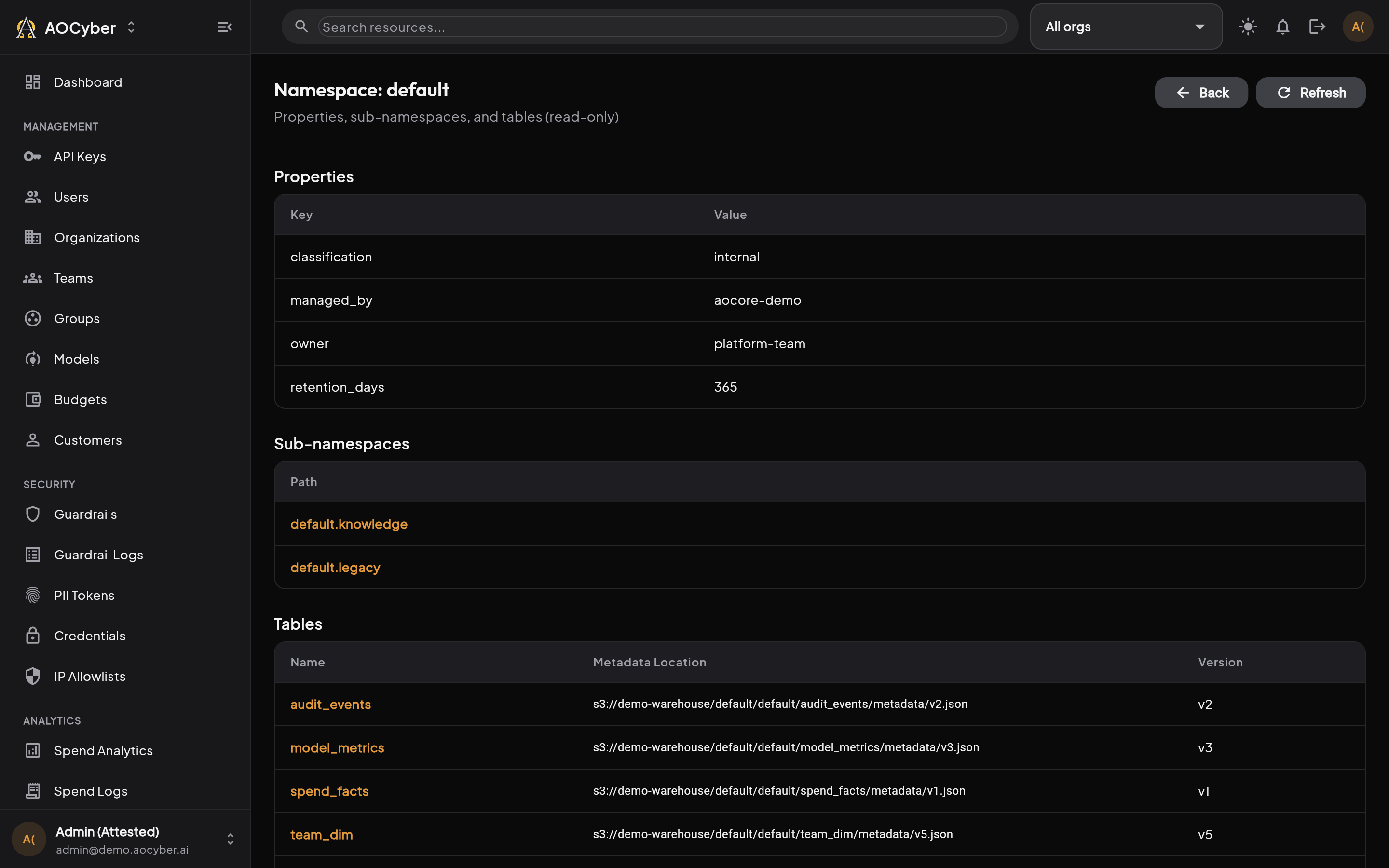The width and height of the screenshot is (1389, 868).
Task: Open notifications bell icon
Action: (1283, 27)
